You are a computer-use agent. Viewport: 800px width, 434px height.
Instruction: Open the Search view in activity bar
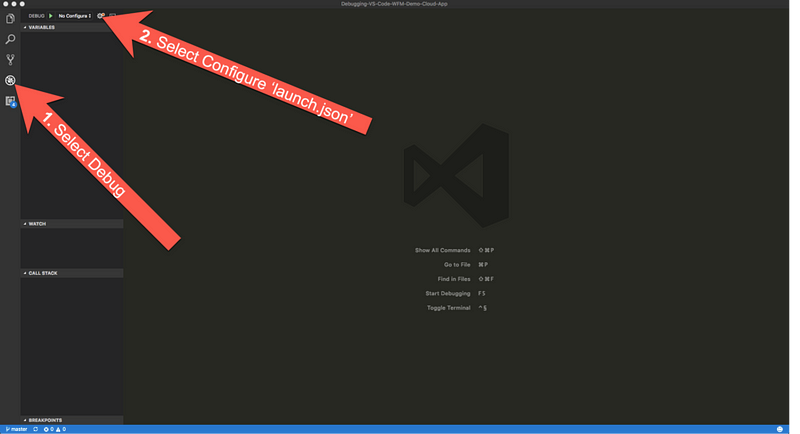coord(10,39)
